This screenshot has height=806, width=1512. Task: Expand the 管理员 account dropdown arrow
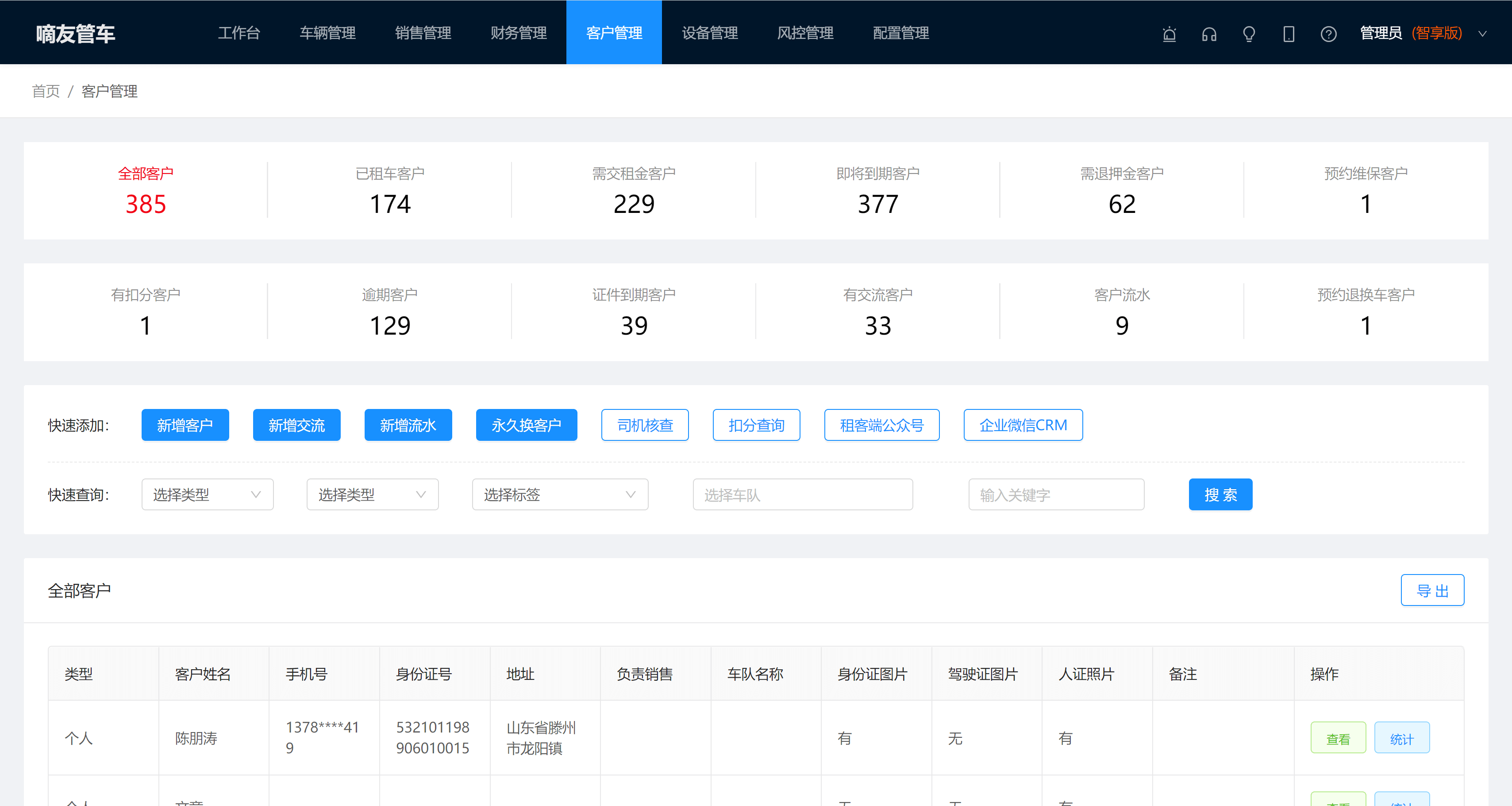pos(1483,34)
